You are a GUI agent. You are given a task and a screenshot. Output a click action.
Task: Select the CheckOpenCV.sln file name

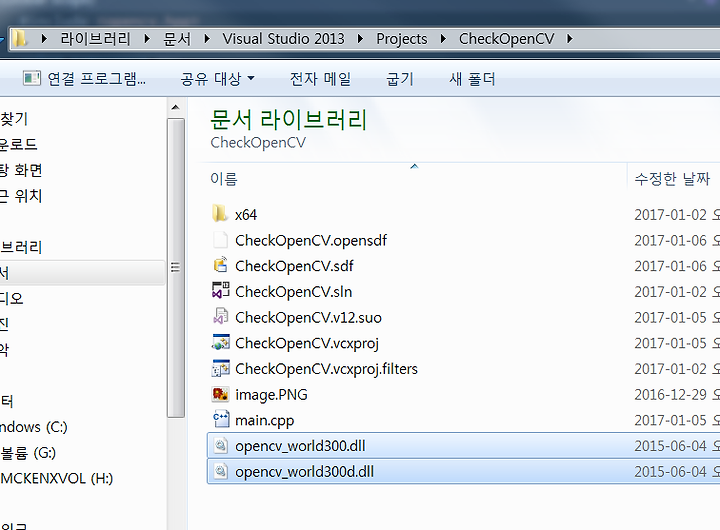pos(293,292)
